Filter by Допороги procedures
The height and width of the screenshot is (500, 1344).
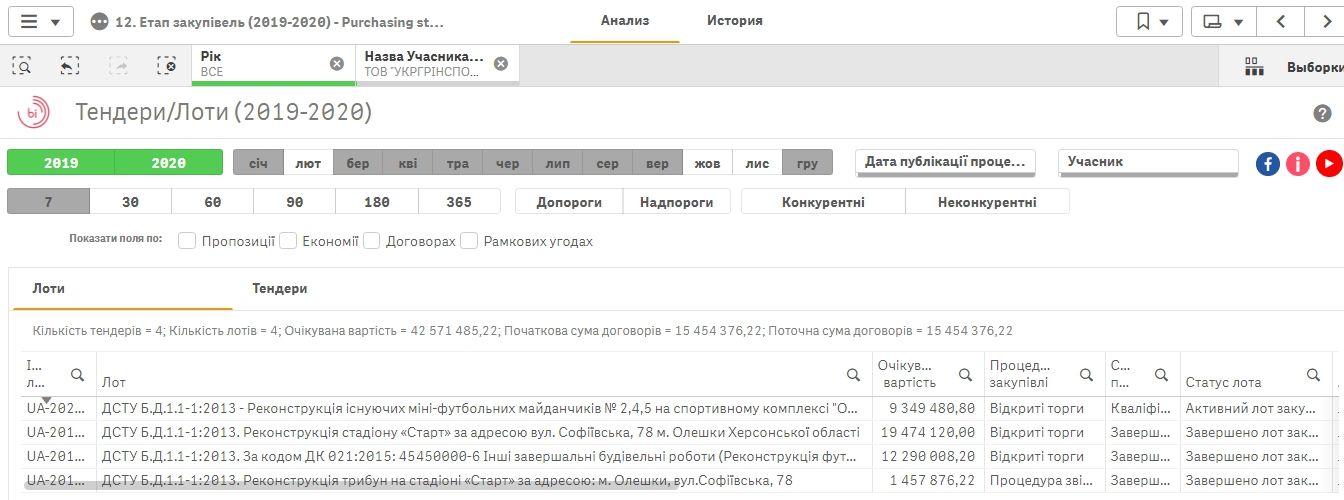(x=569, y=201)
